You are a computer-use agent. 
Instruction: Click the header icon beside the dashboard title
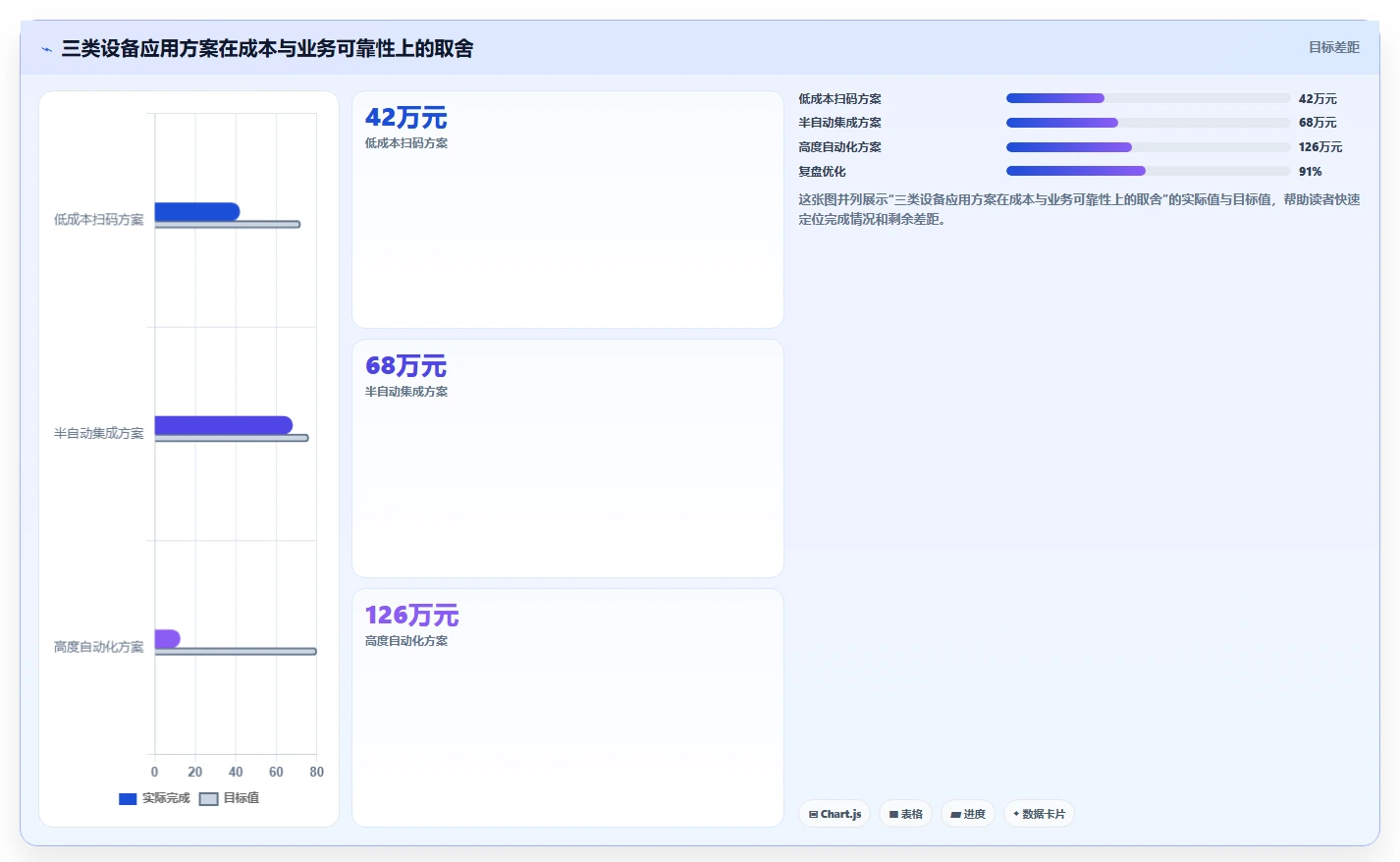(x=46, y=49)
